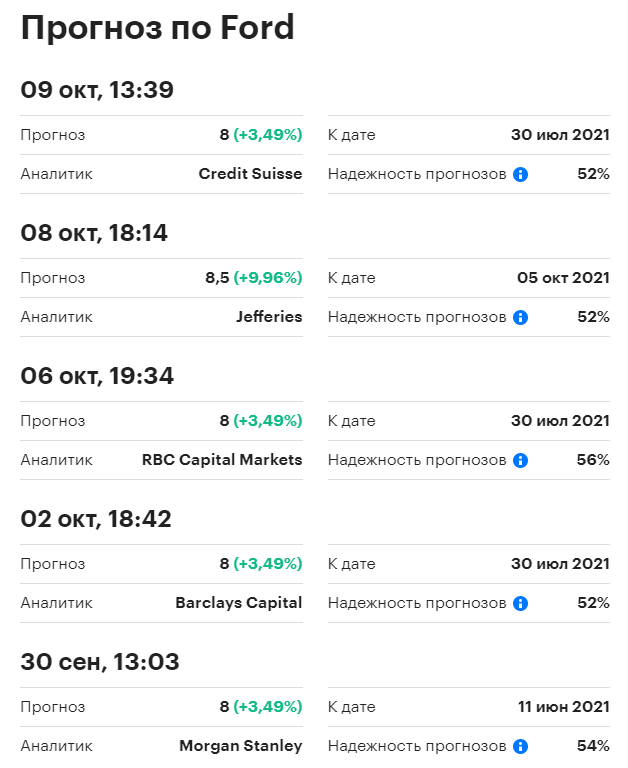Click info icon in Jefferies forecast
The width and height of the screenshot is (628, 768).
520,317
